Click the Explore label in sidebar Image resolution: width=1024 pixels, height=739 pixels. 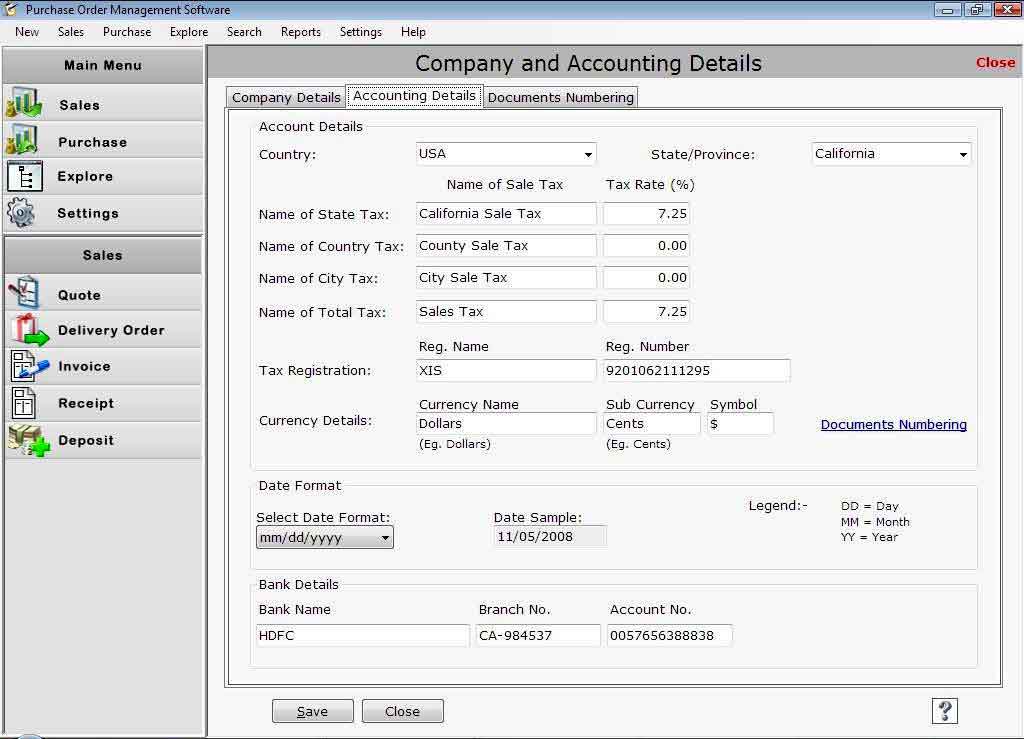click(85, 176)
